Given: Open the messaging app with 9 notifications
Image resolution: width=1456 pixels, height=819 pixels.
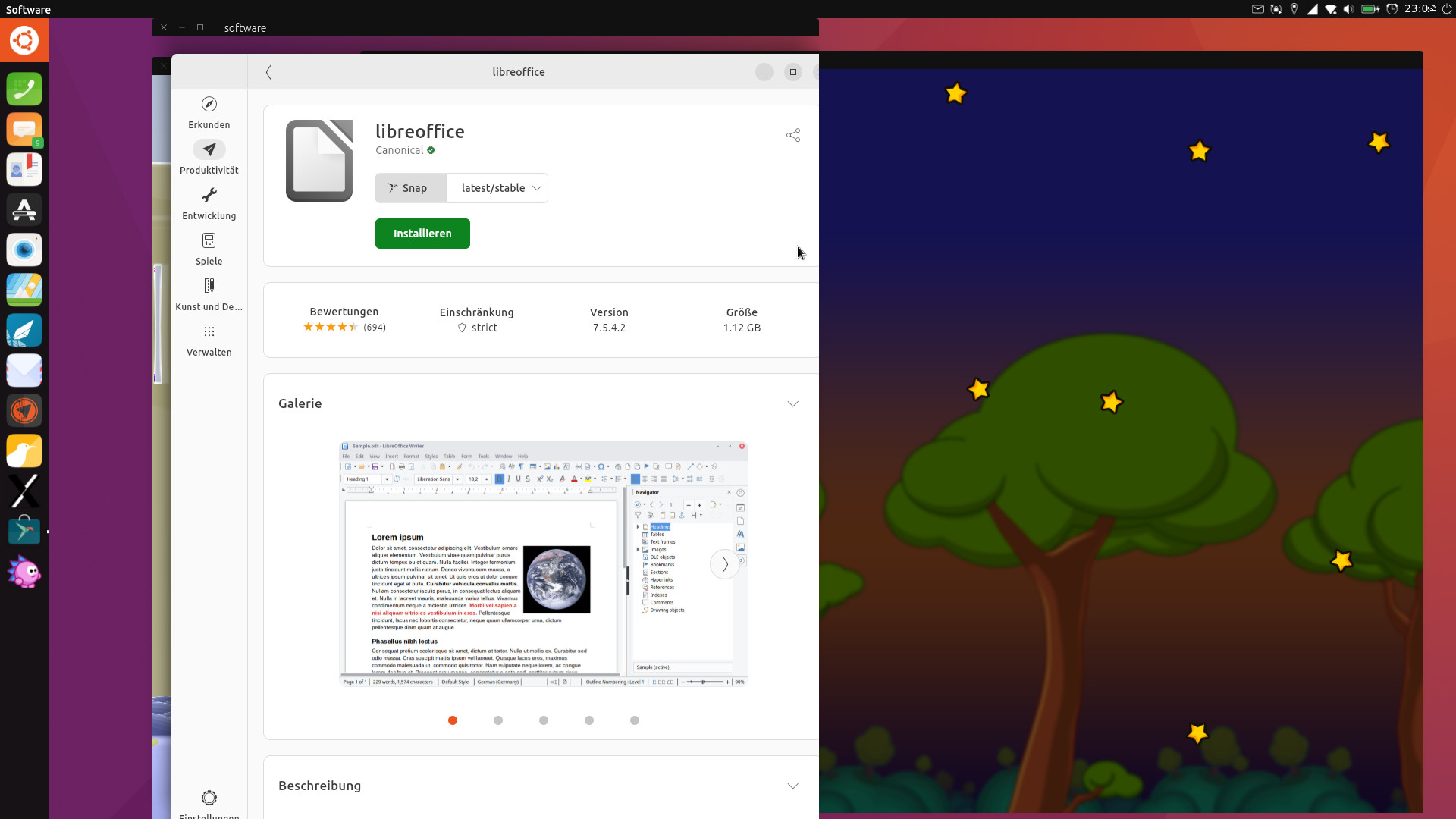Looking at the screenshot, I should (24, 130).
